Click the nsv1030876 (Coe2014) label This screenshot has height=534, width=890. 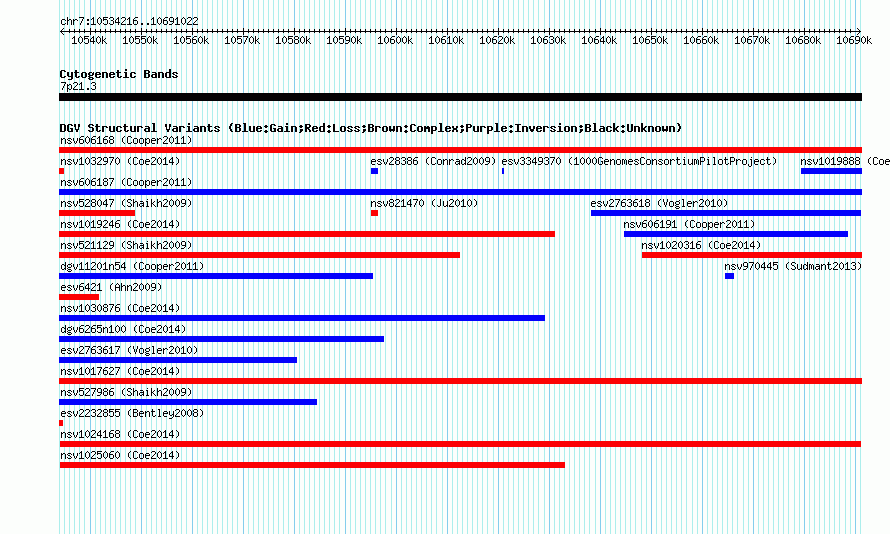click(x=120, y=308)
